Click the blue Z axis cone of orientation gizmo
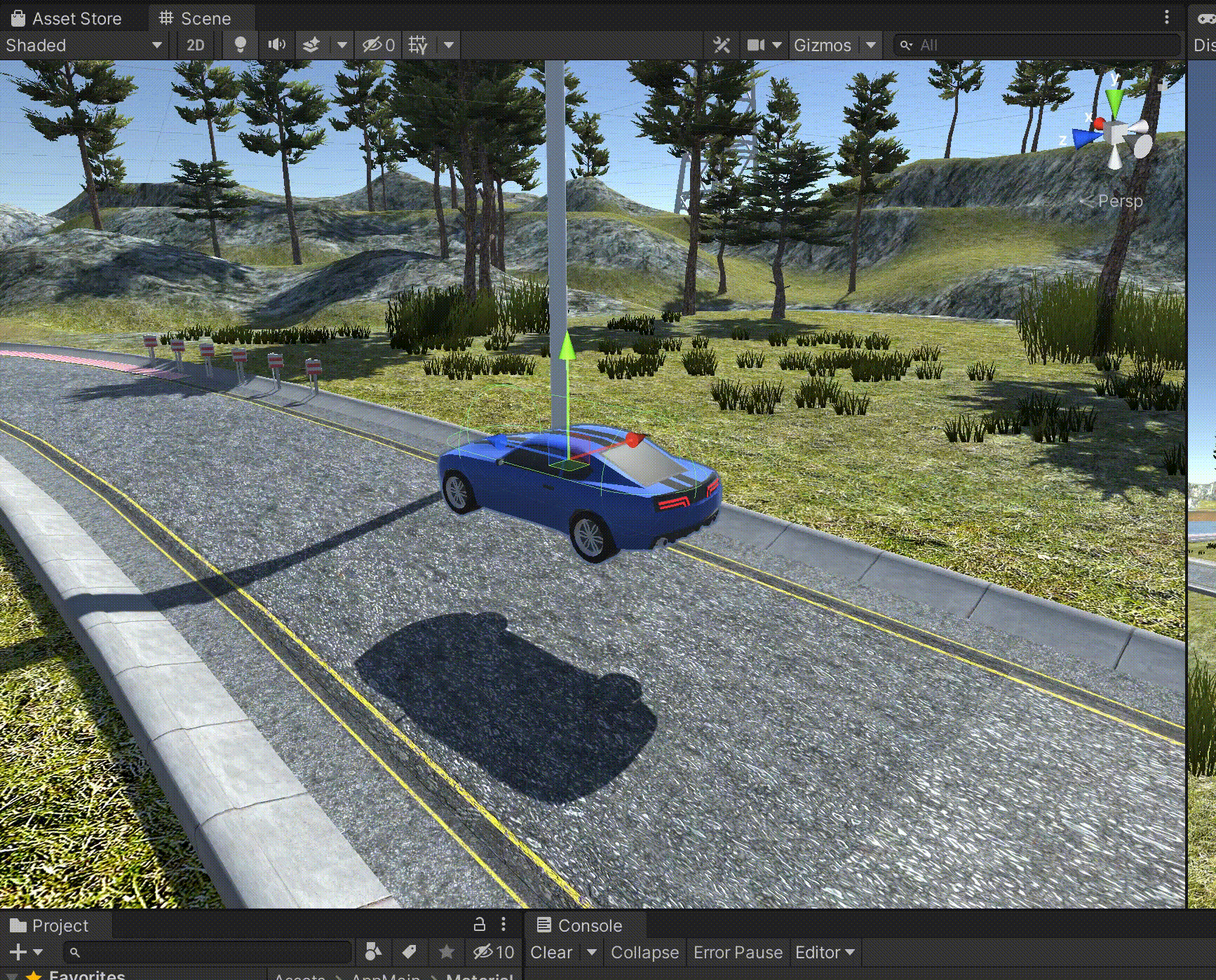The width and height of the screenshot is (1216, 980). coord(1086,137)
